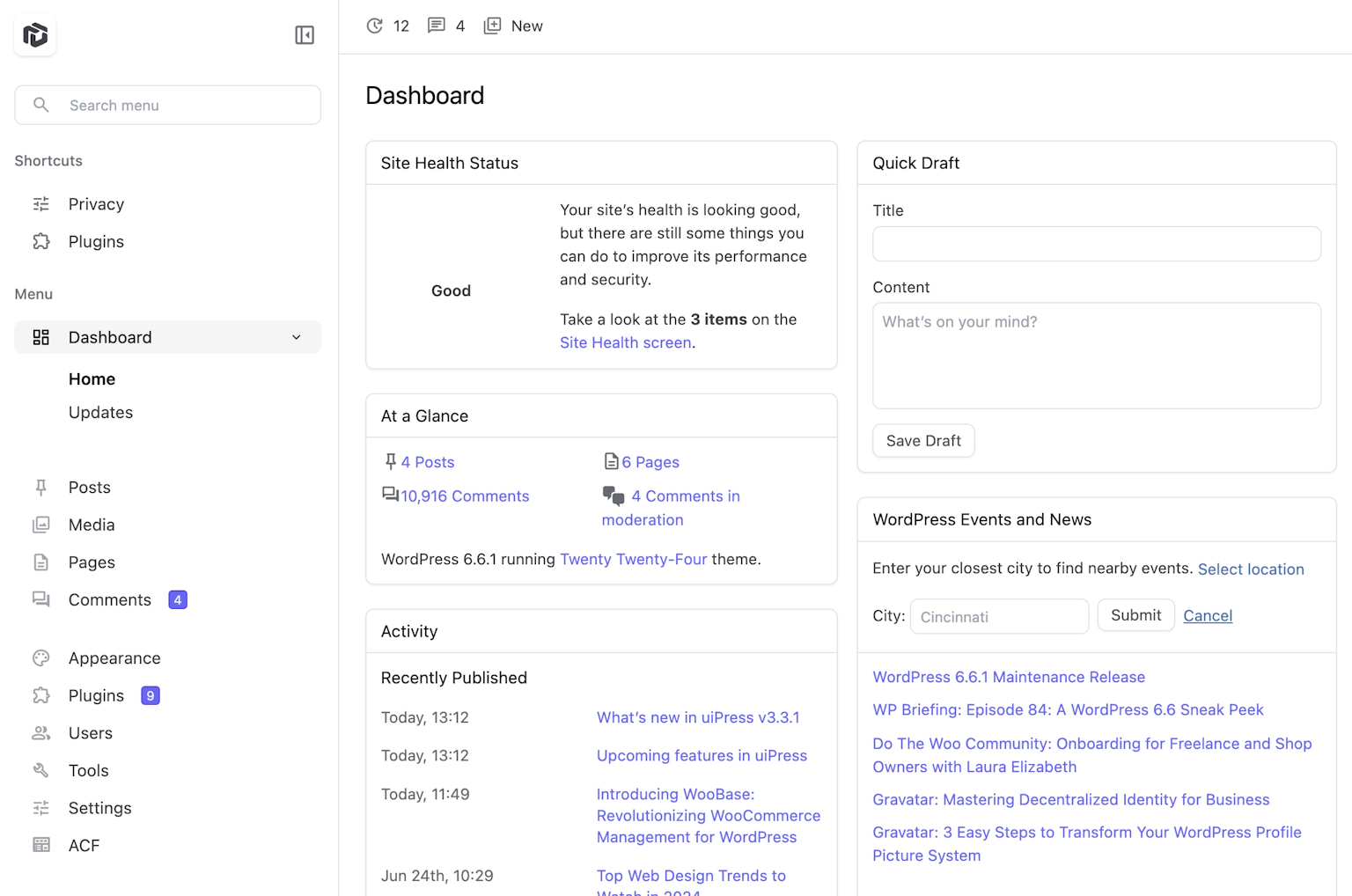Click the Settings sliders icon in menu

coord(41,808)
